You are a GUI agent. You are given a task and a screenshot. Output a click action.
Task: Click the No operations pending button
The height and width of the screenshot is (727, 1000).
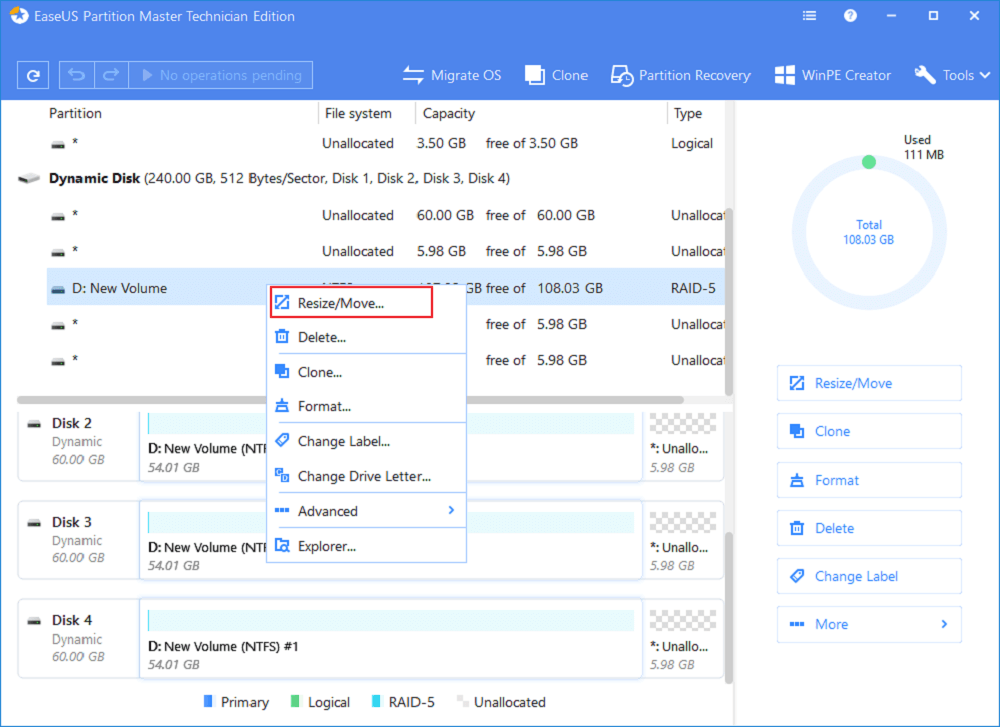point(221,75)
